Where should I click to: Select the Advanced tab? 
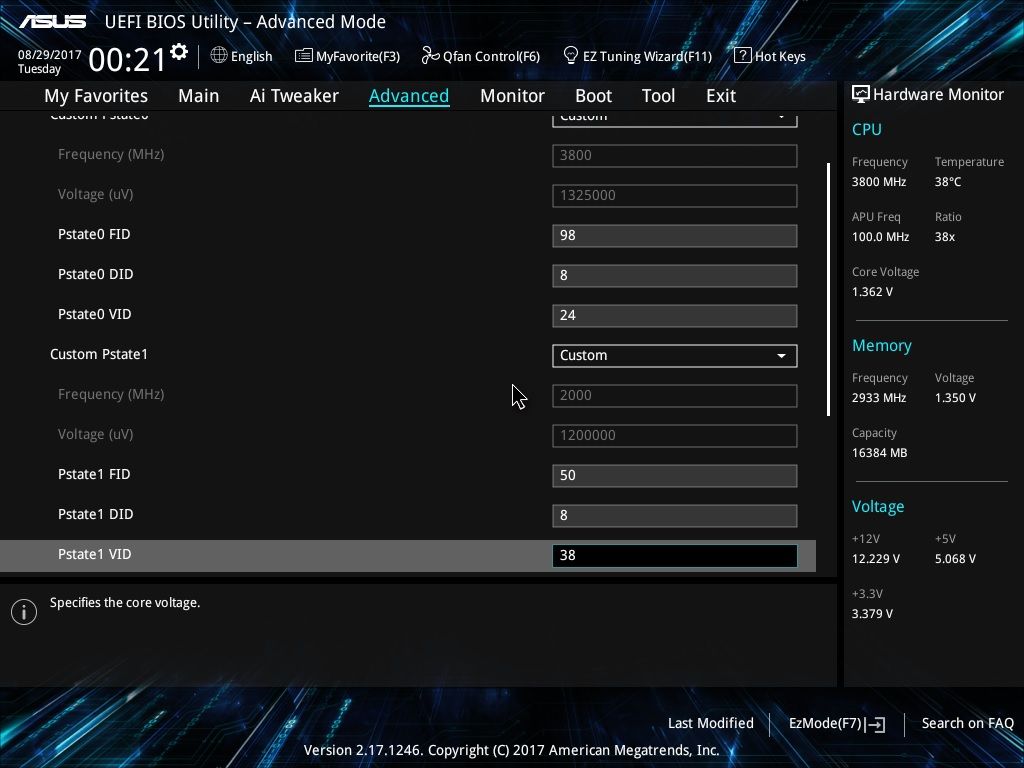(x=409, y=96)
